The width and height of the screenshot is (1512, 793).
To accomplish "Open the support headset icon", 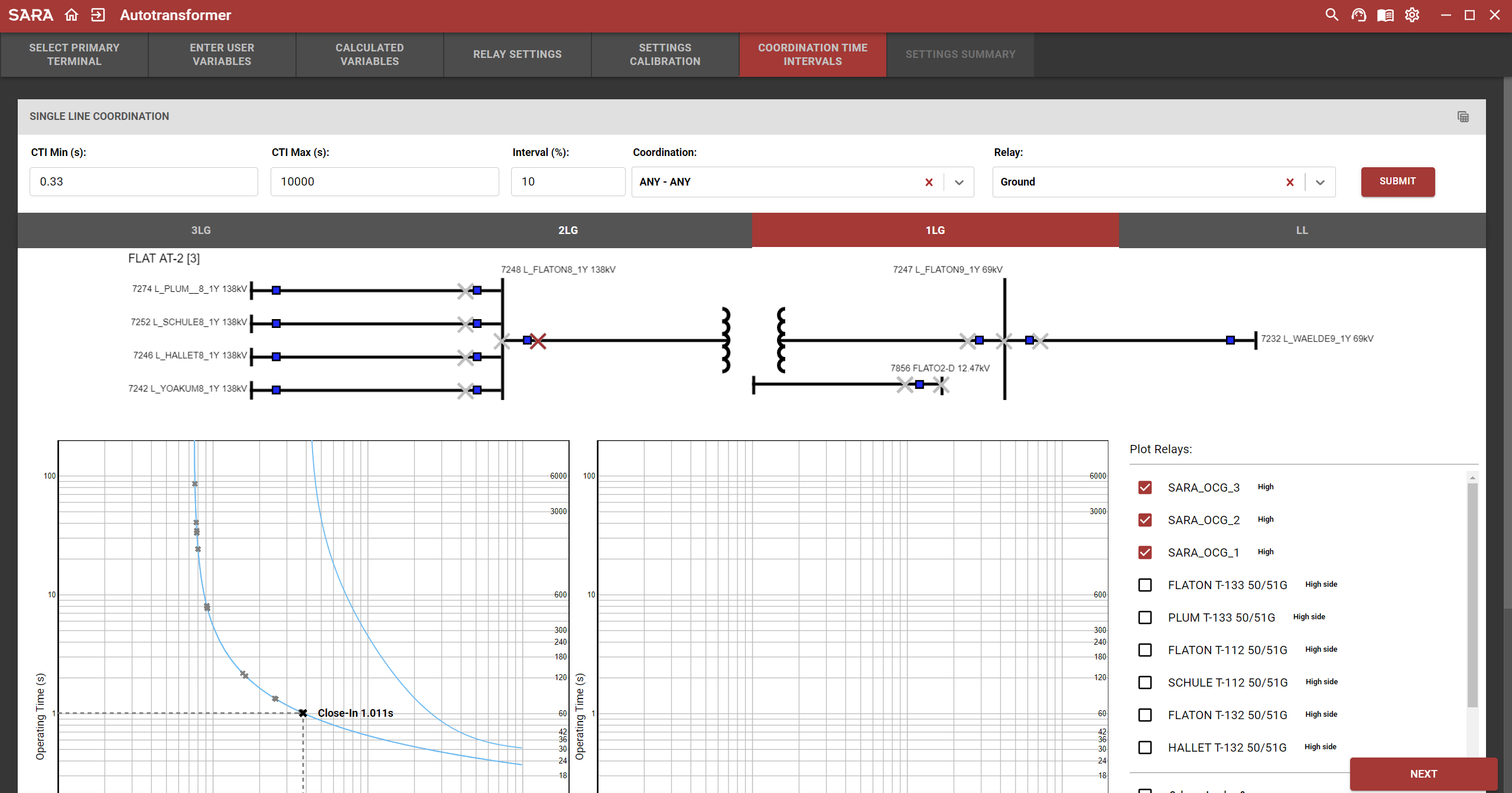I will pos(1358,15).
